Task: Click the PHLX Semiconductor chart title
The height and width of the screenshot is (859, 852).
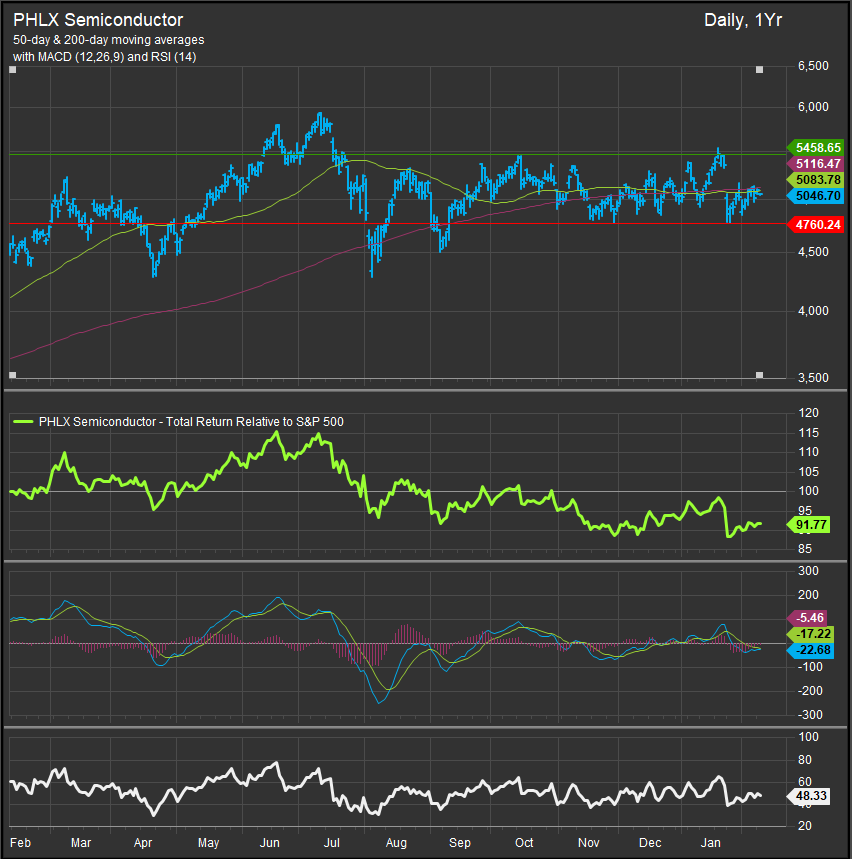Action: (98, 20)
